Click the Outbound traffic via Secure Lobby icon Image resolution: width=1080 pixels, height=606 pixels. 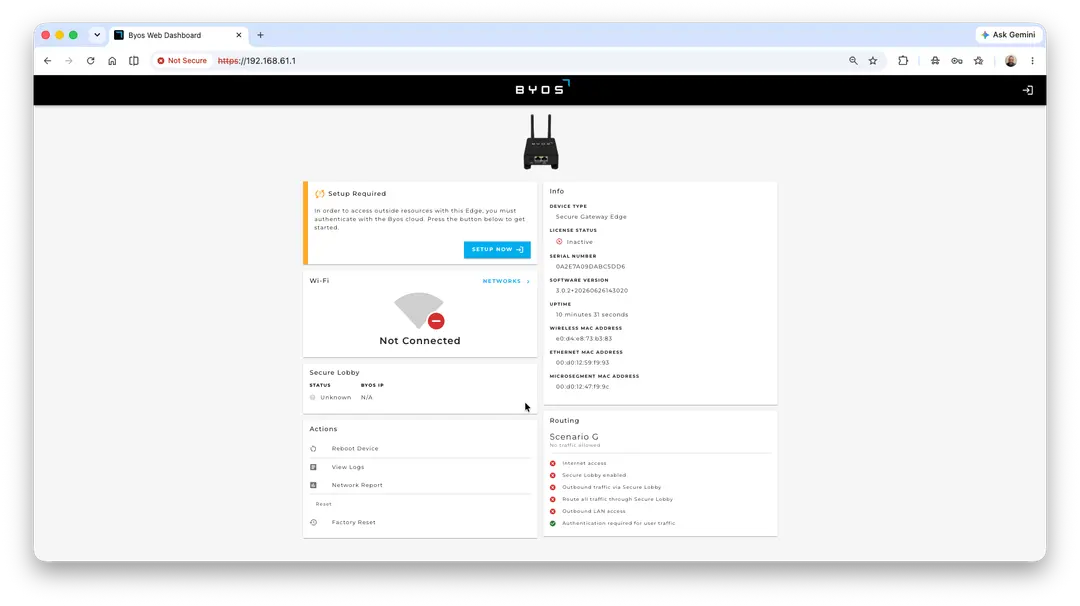552,487
